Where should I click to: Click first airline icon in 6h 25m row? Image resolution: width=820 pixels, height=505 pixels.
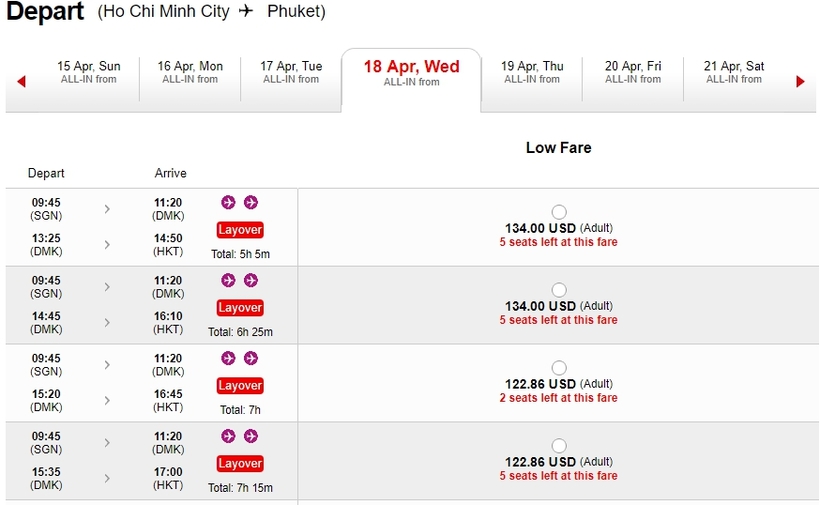[x=228, y=280]
